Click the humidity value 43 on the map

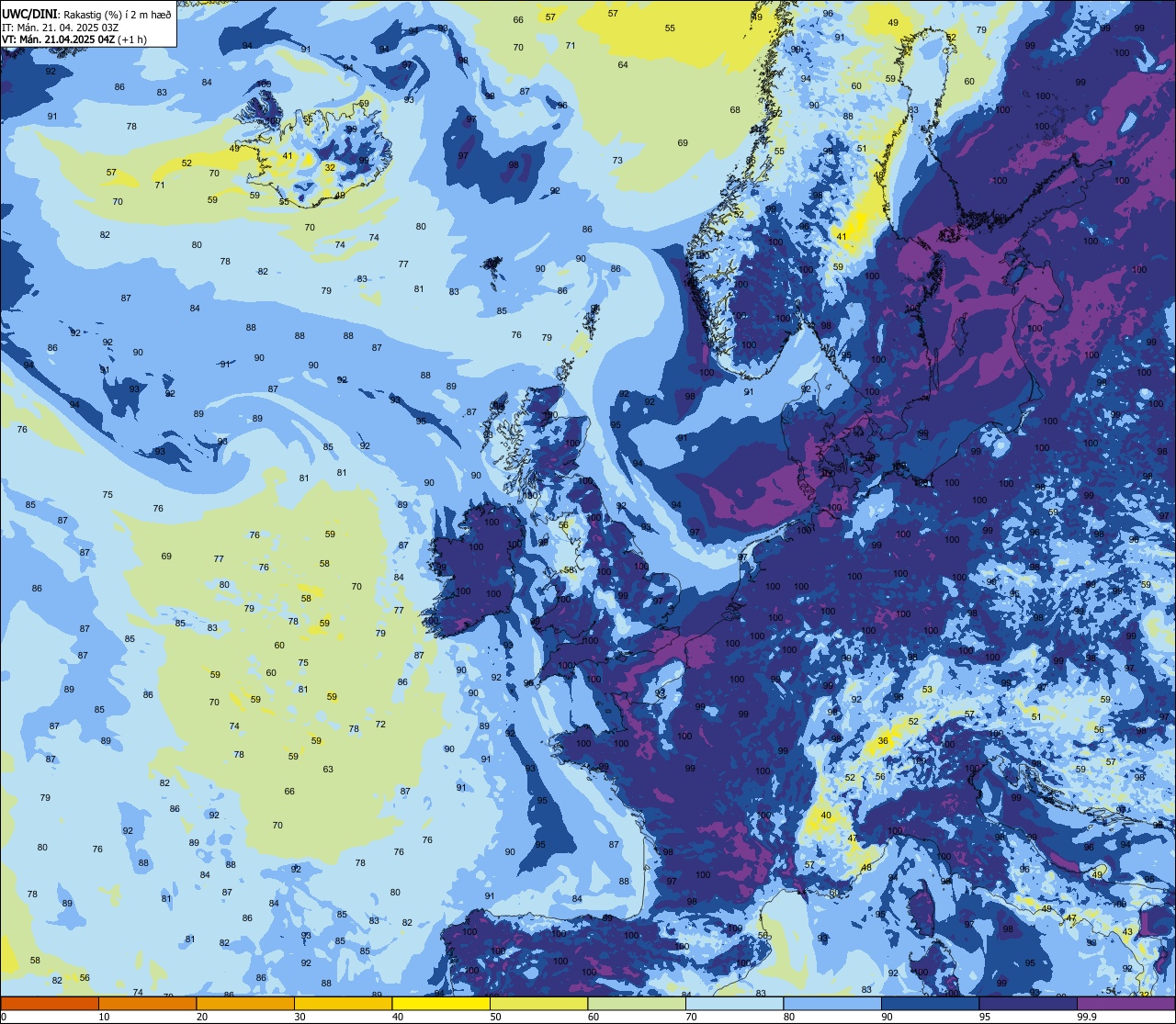pos(1127,932)
